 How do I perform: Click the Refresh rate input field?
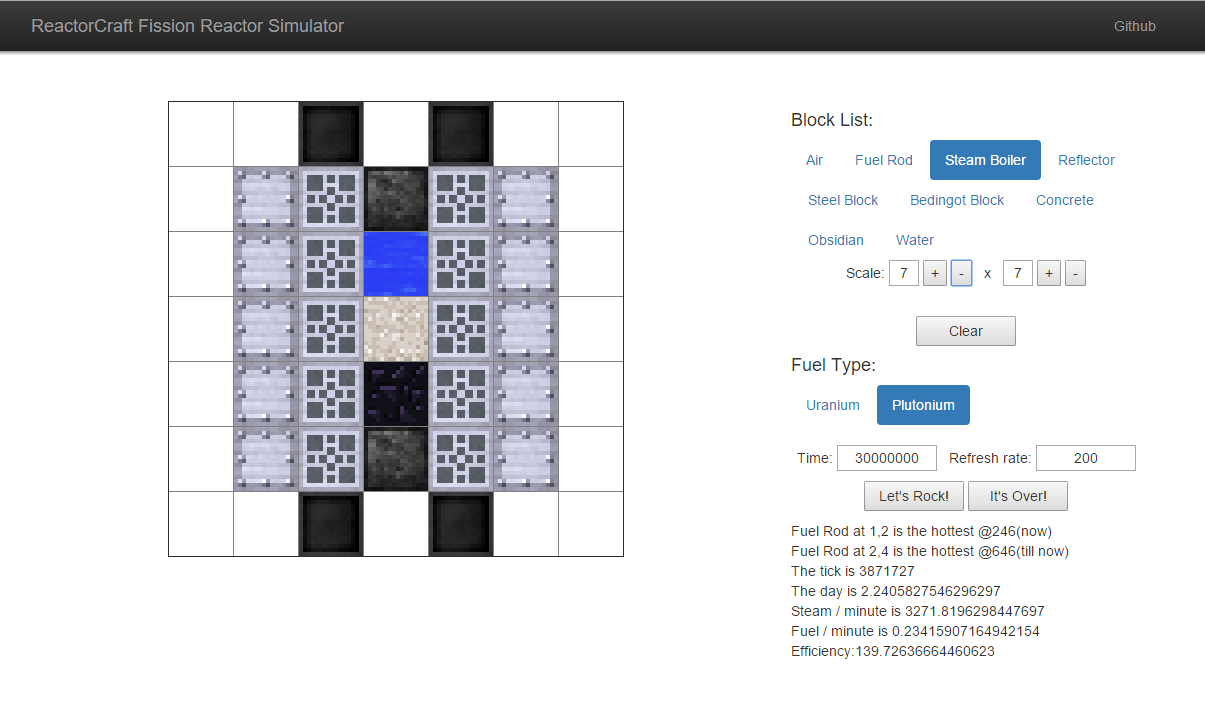1086,458
